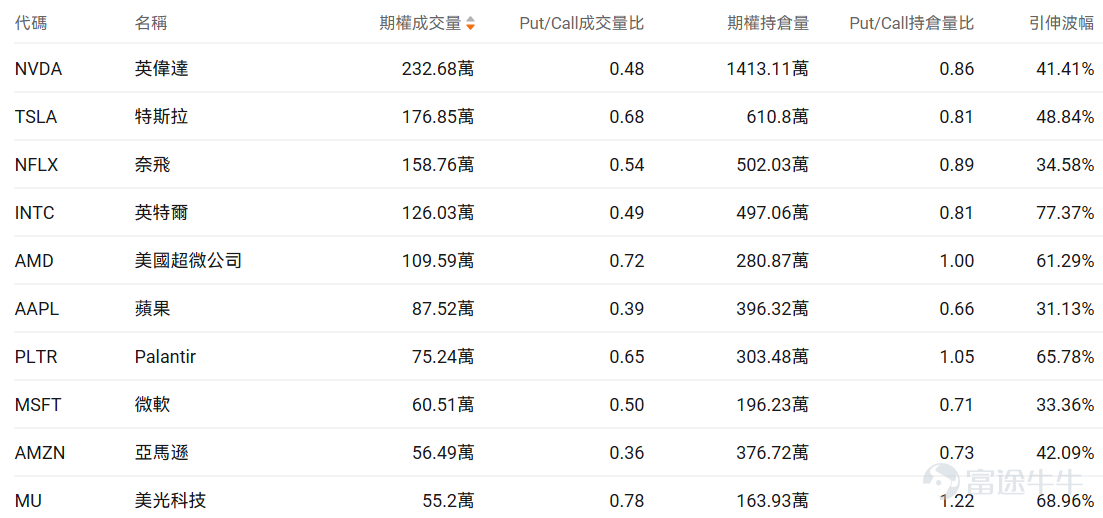Select the implied volatility 61.29%
The height and width of the screenshot is (518, 1103).
click(1065, 261)
